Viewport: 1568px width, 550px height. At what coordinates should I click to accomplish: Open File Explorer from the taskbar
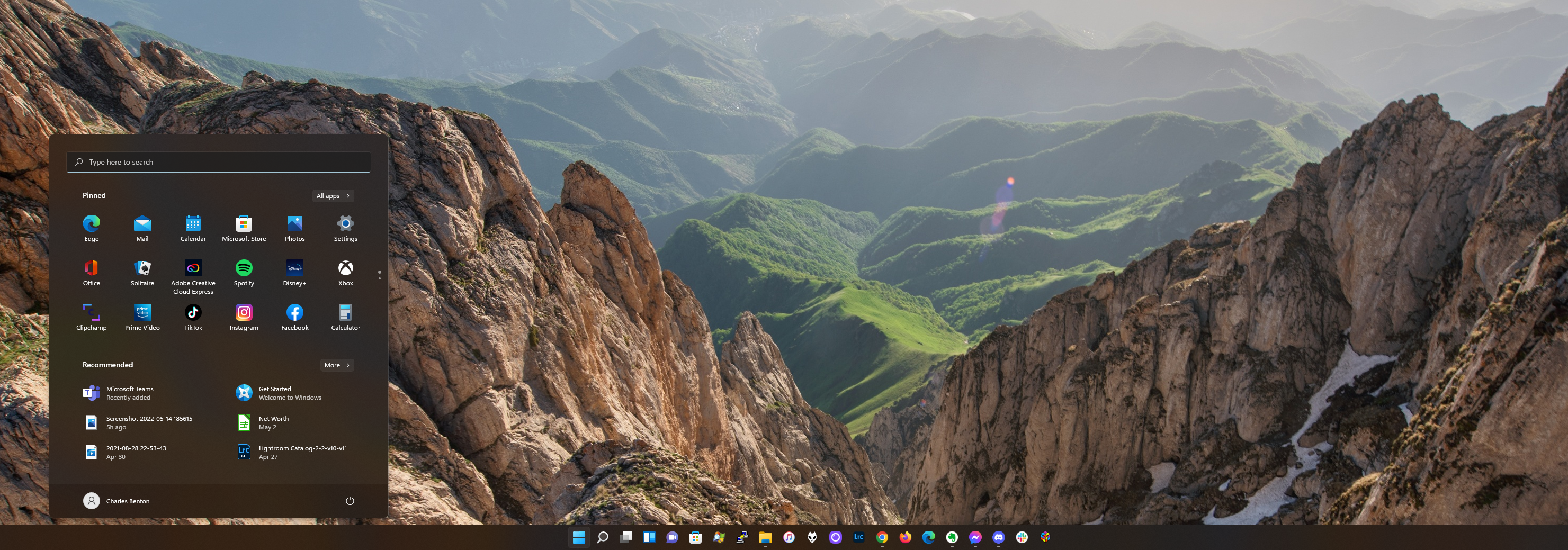coord(765,537)
